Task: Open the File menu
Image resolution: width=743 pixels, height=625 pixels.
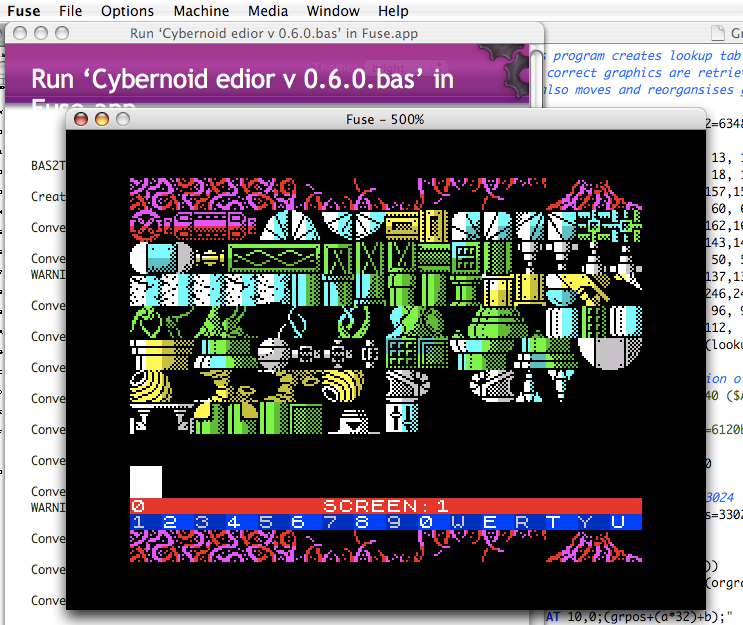Action: coord(71,11)
